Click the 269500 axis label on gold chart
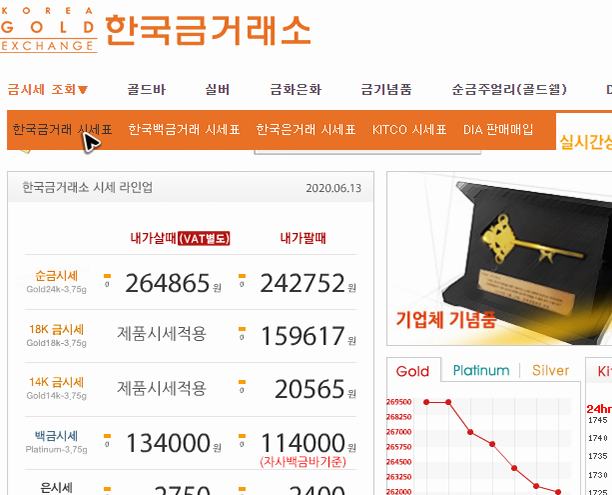Screen dimensions: 612x495 coord(399,402)
